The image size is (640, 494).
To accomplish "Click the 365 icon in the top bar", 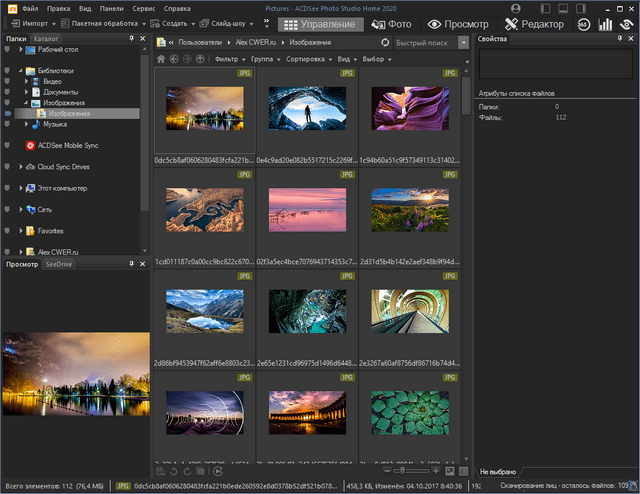I will [x=583, y=24].
